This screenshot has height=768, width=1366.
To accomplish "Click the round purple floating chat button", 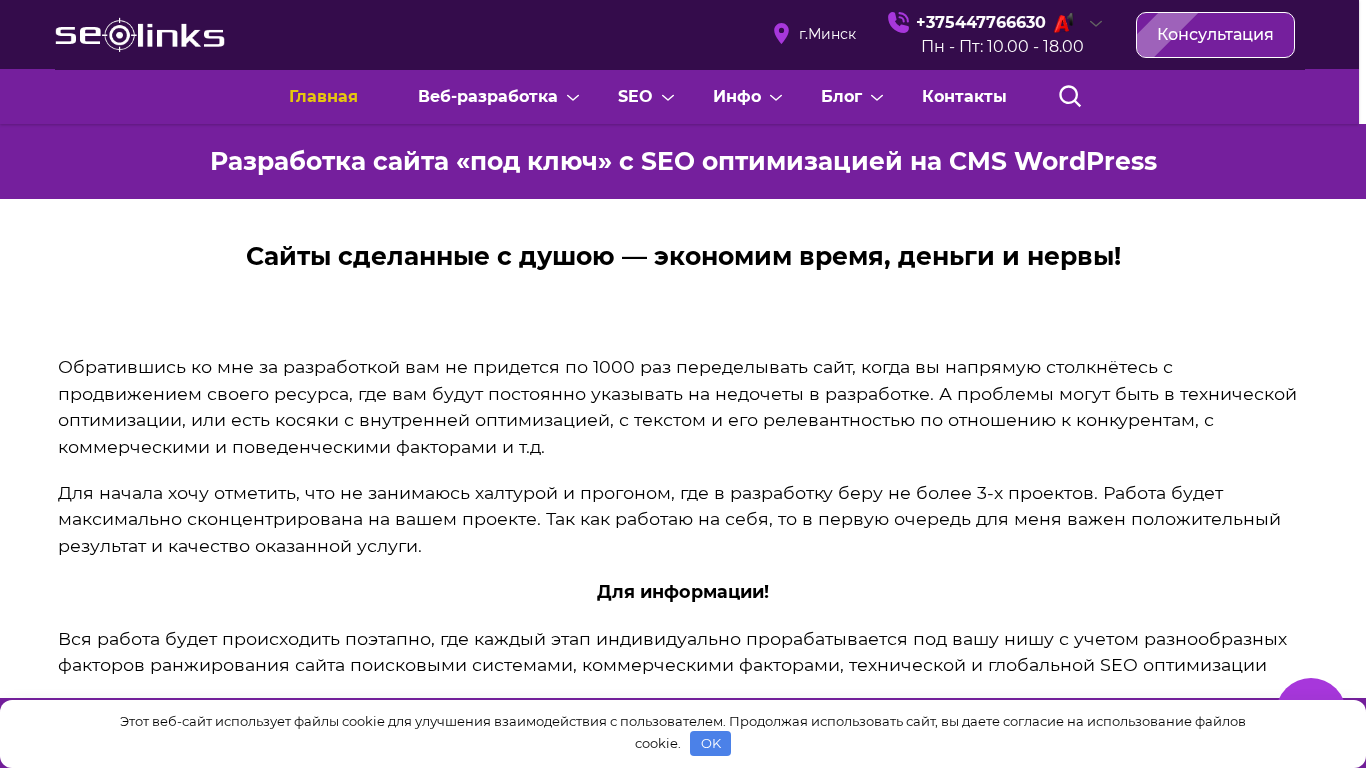I will pos(1311,690).
